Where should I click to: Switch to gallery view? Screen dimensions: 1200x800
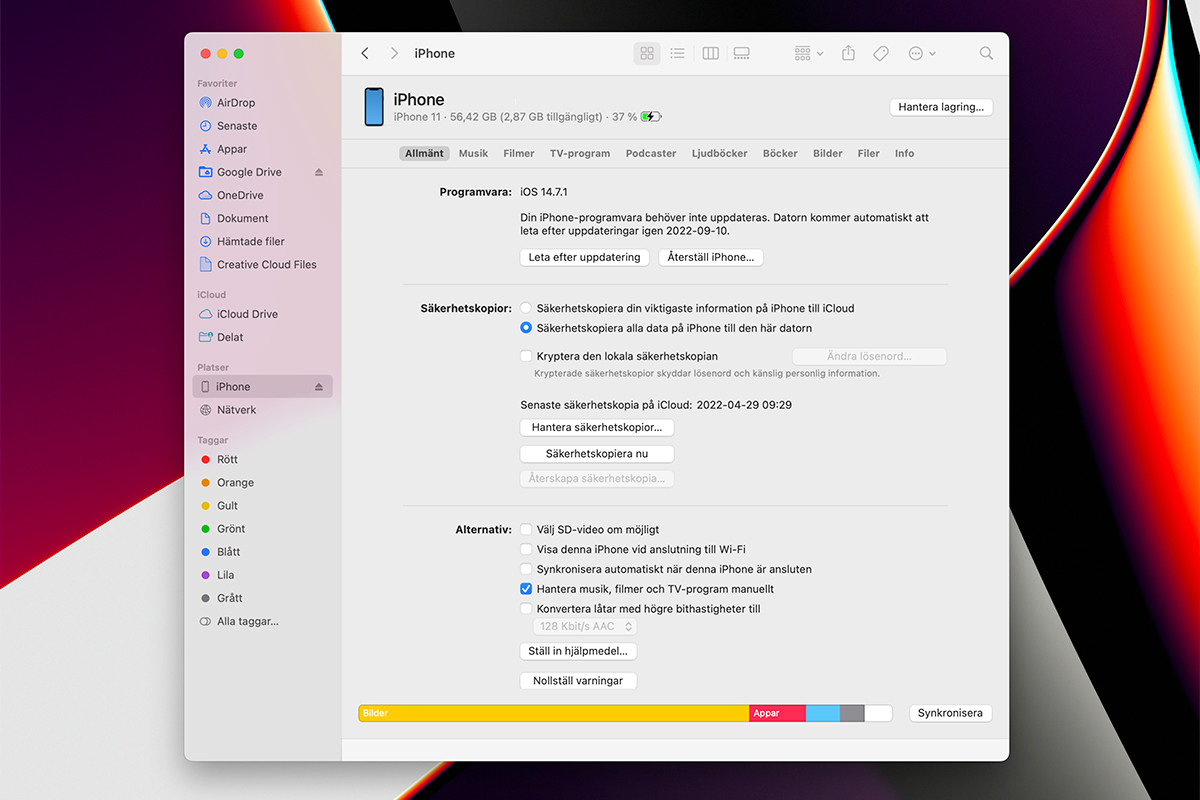(741, 53)
